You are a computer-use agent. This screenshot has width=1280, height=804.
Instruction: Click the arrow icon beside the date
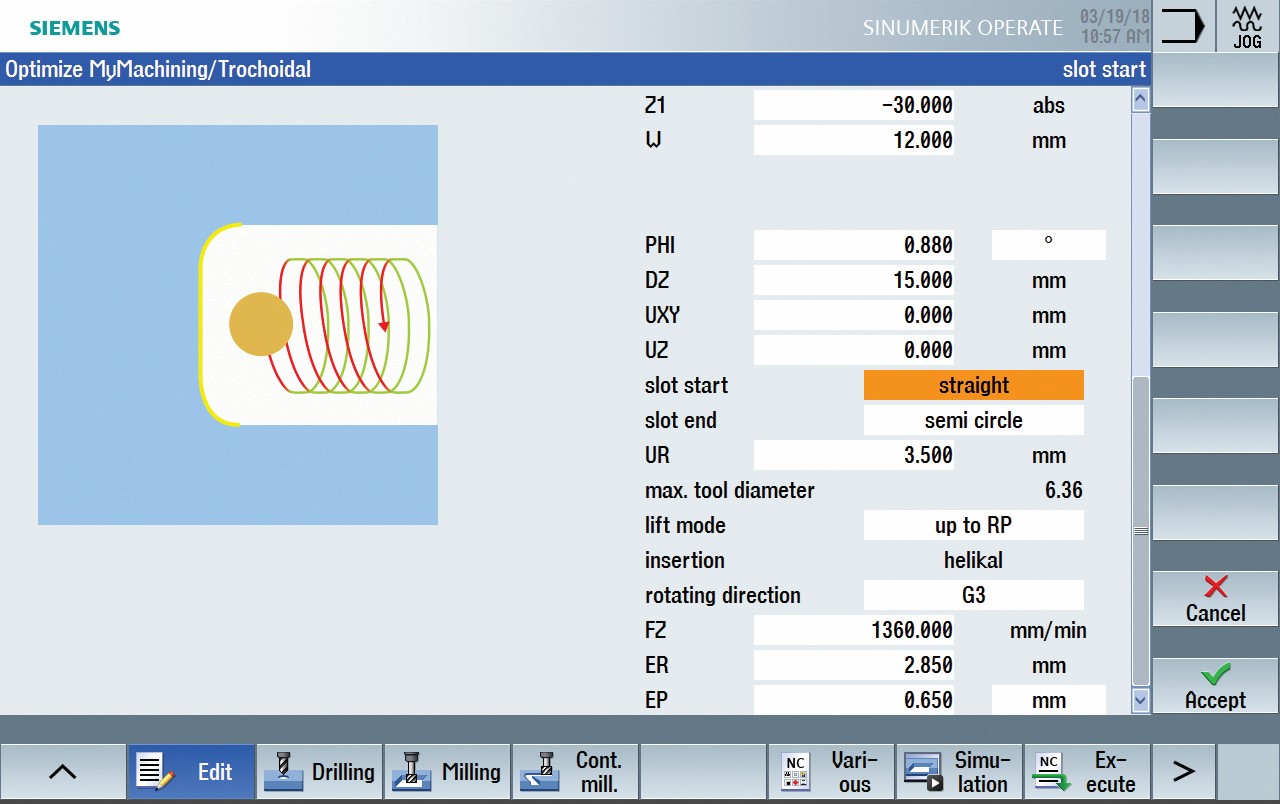tap(1183, 26)
